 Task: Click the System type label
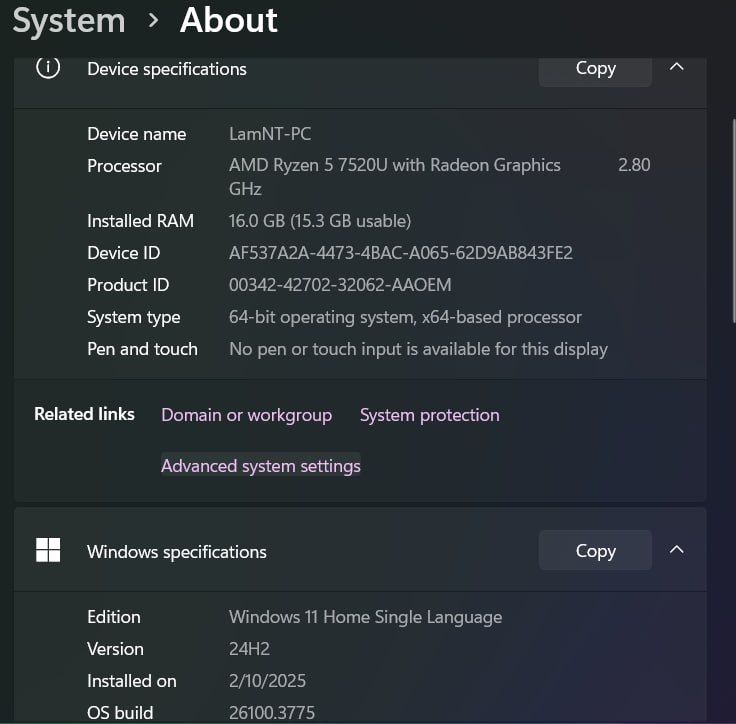[x=133, y=317]
